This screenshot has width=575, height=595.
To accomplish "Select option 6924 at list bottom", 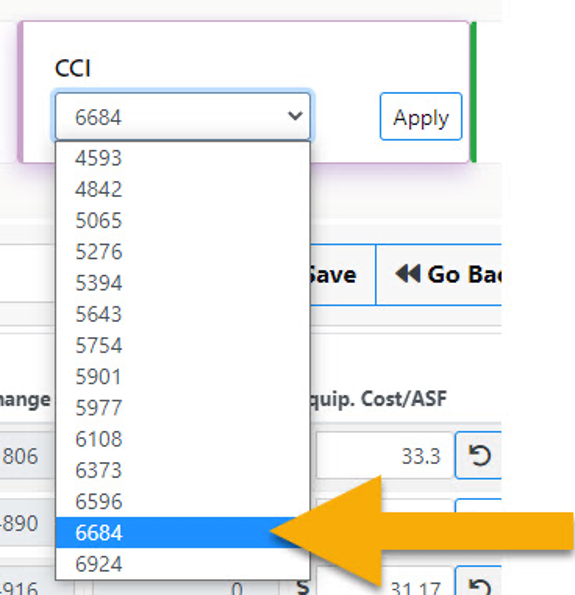I will (183, 564).
